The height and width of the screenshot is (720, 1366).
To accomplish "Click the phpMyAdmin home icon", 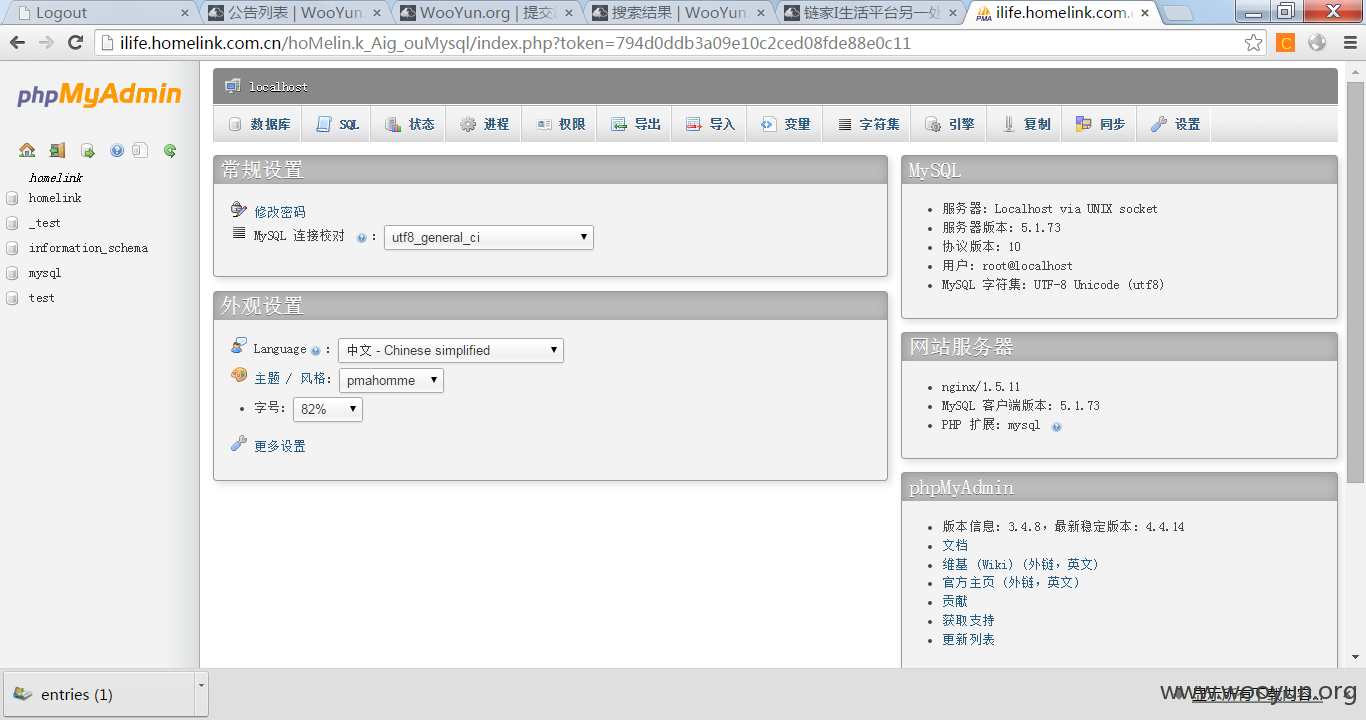I will pos(27,151).
